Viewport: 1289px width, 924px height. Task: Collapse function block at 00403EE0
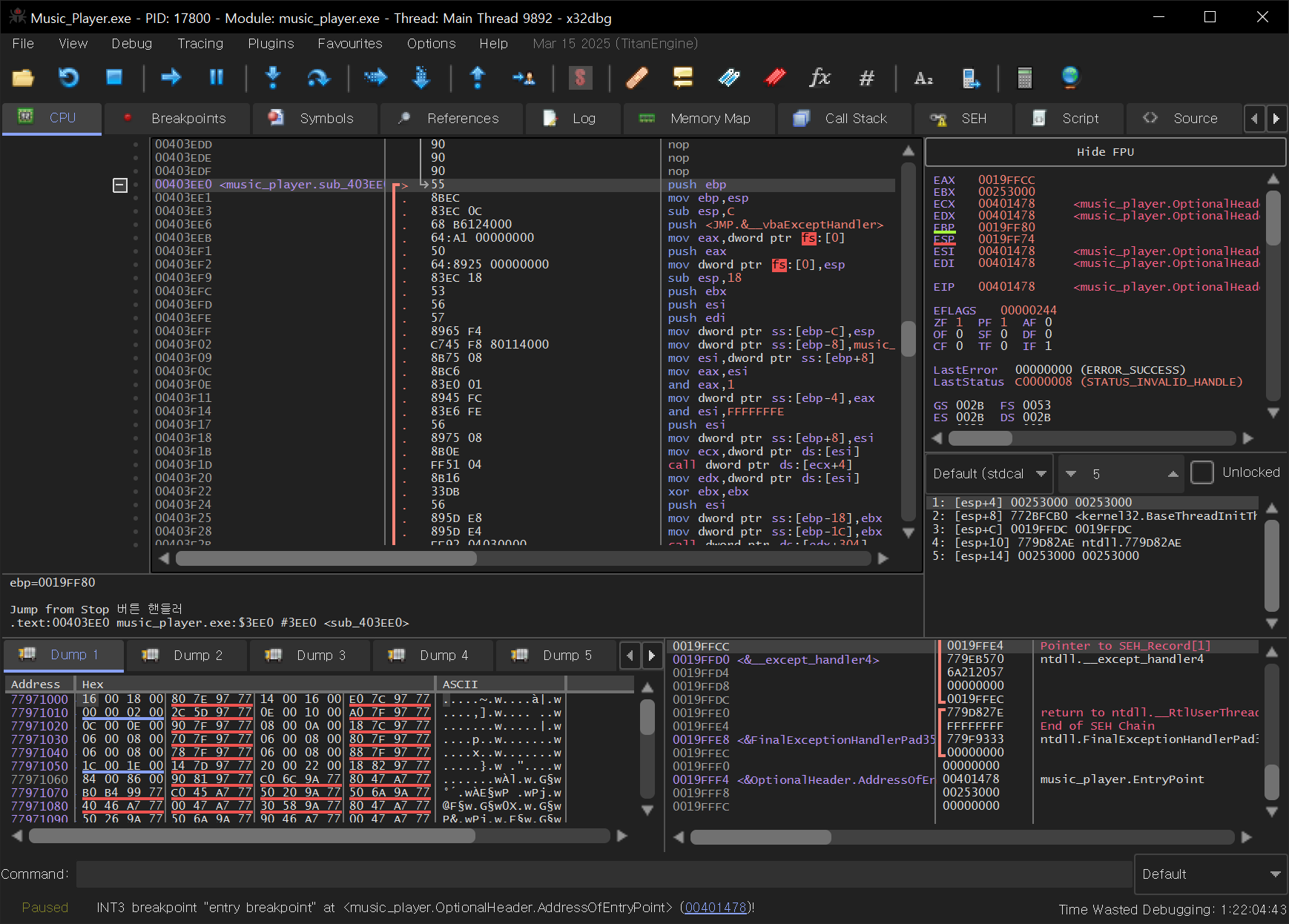coord(120,185)
